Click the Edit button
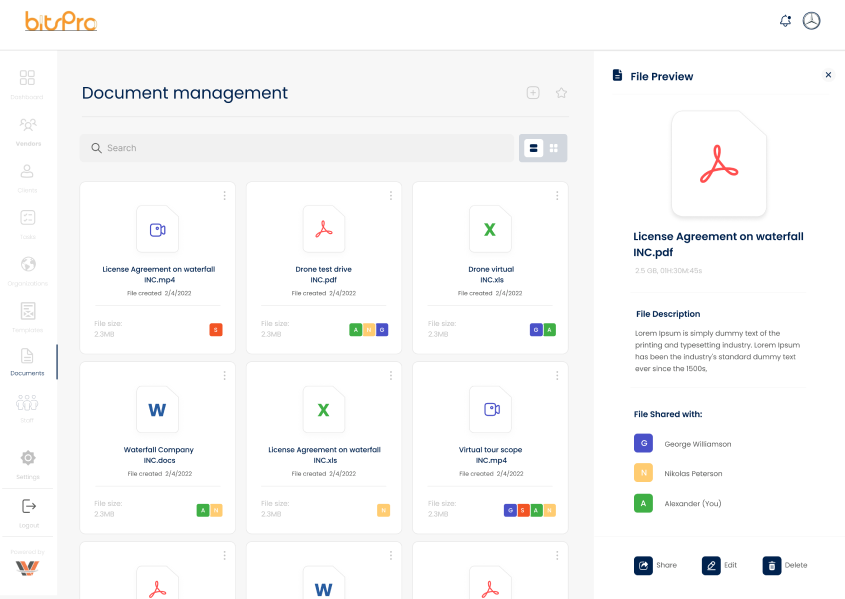Viewport: 845px width, 599px height. coord(719,566)
